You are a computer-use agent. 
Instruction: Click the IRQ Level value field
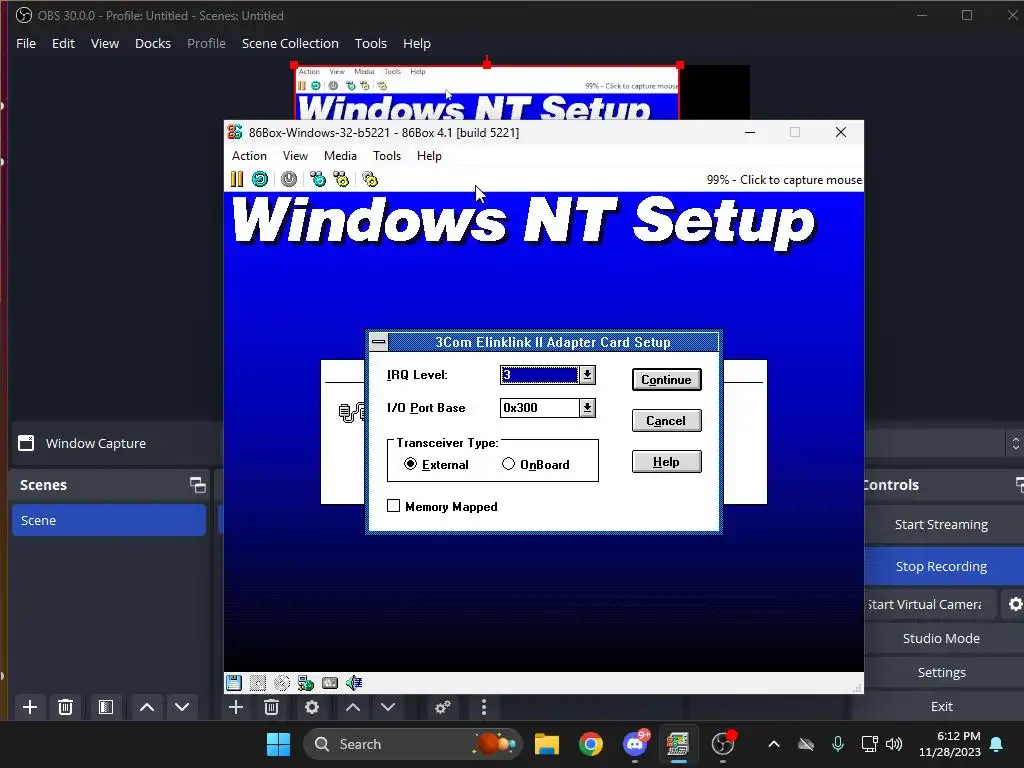pyautogui.click(x=539, y=375)
